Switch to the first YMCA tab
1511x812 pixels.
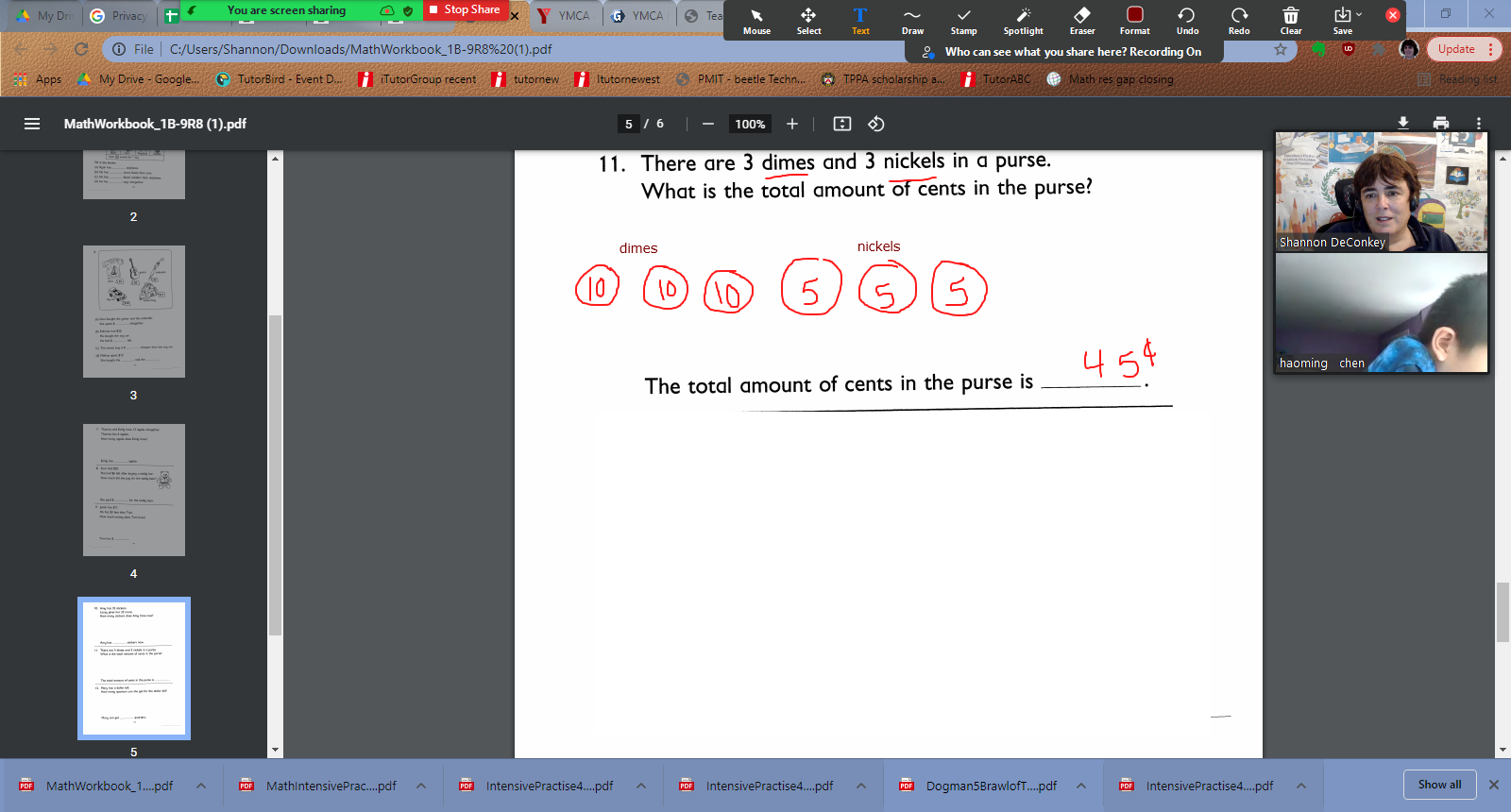[x=564, y=15]
